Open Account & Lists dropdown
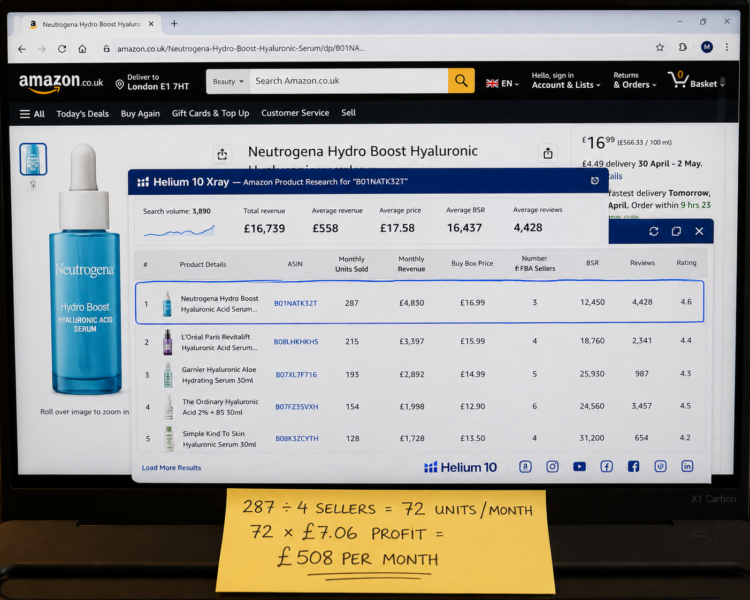 [x=566, y=80]
